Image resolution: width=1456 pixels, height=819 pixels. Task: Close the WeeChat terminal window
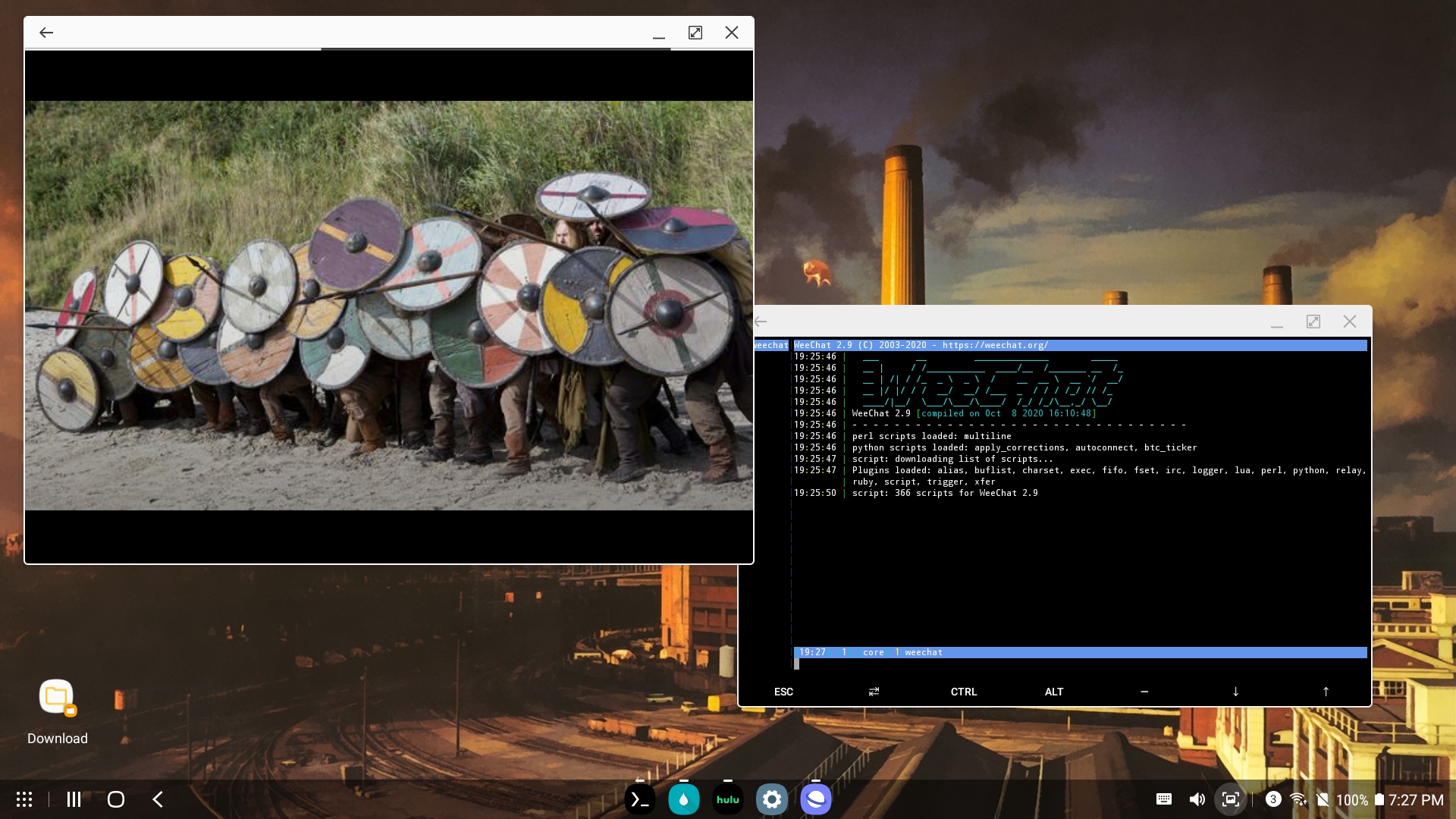click(1350, 322)
